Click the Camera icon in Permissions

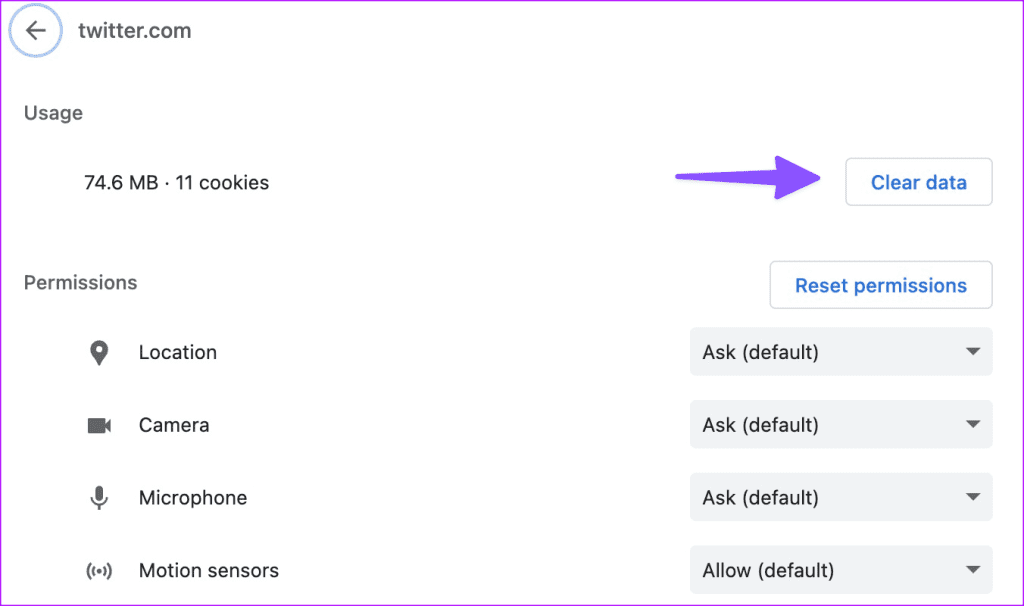click(99, 426)
